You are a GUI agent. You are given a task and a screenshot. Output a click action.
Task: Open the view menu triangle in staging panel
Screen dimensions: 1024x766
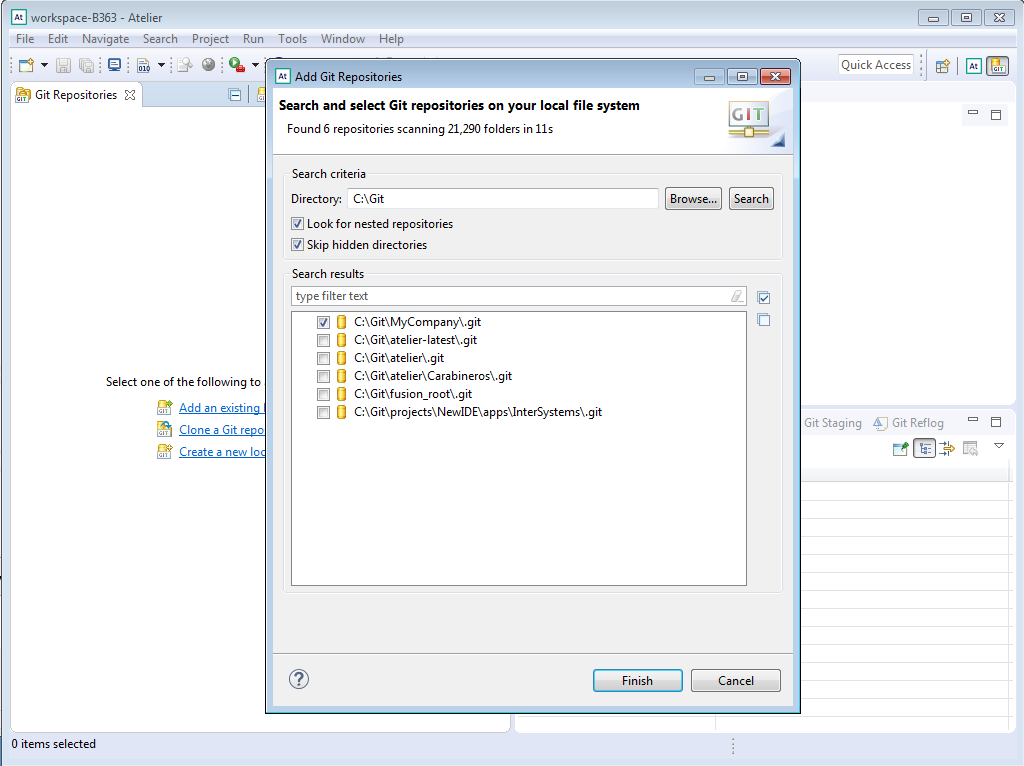point(999,446)
